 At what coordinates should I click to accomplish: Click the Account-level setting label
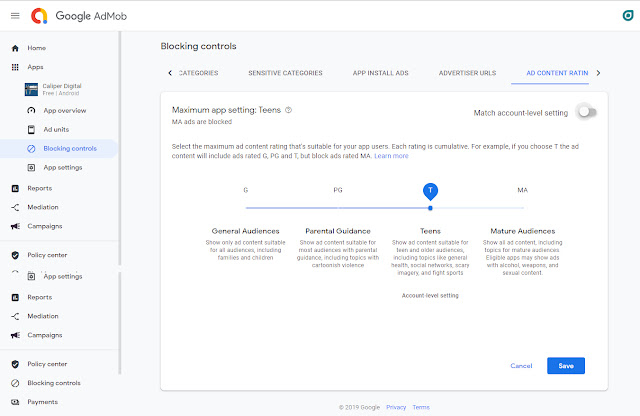430,296
